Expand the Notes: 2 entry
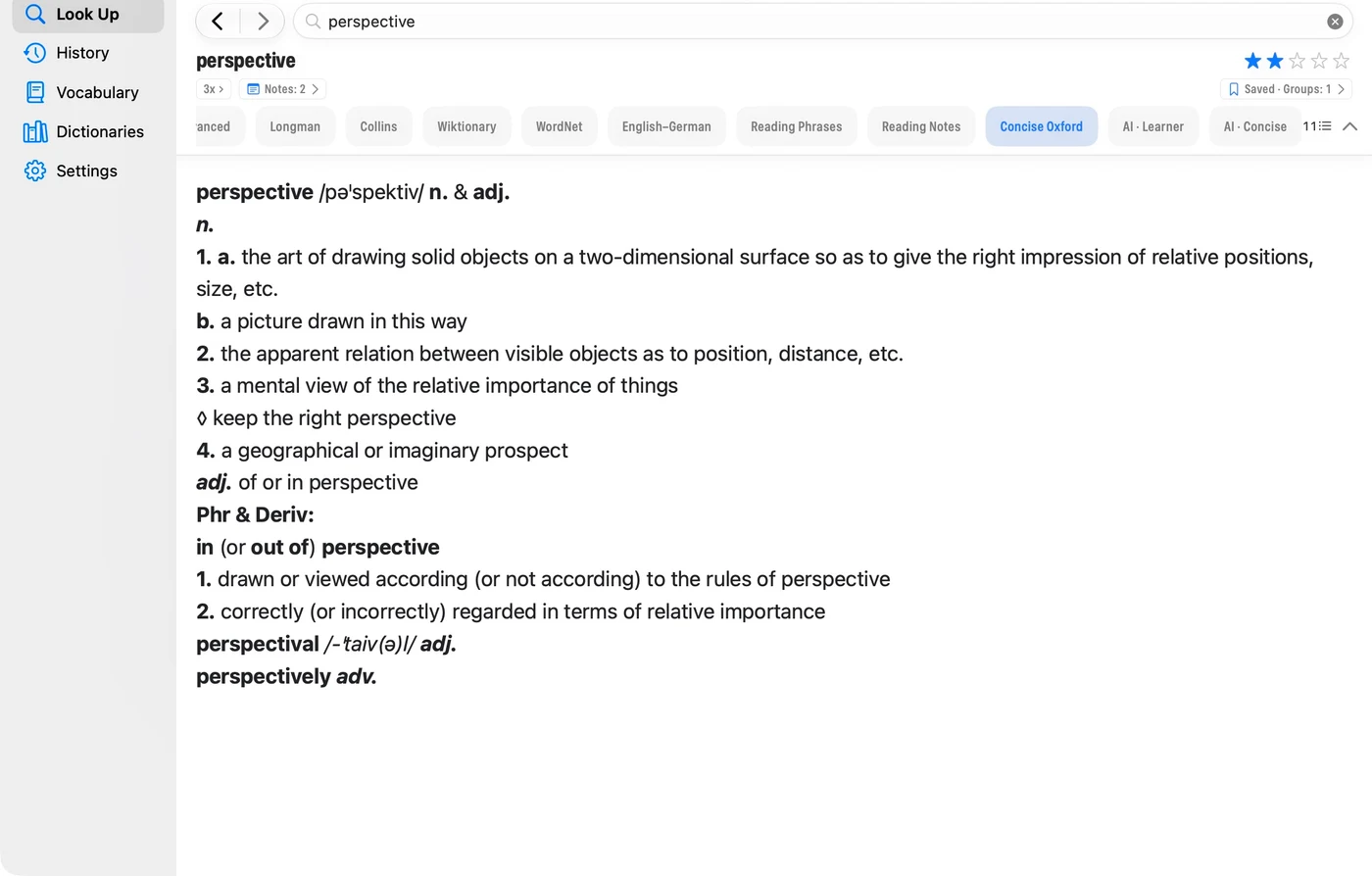This screenshot has width=1372, height=876. pos(283,89)
